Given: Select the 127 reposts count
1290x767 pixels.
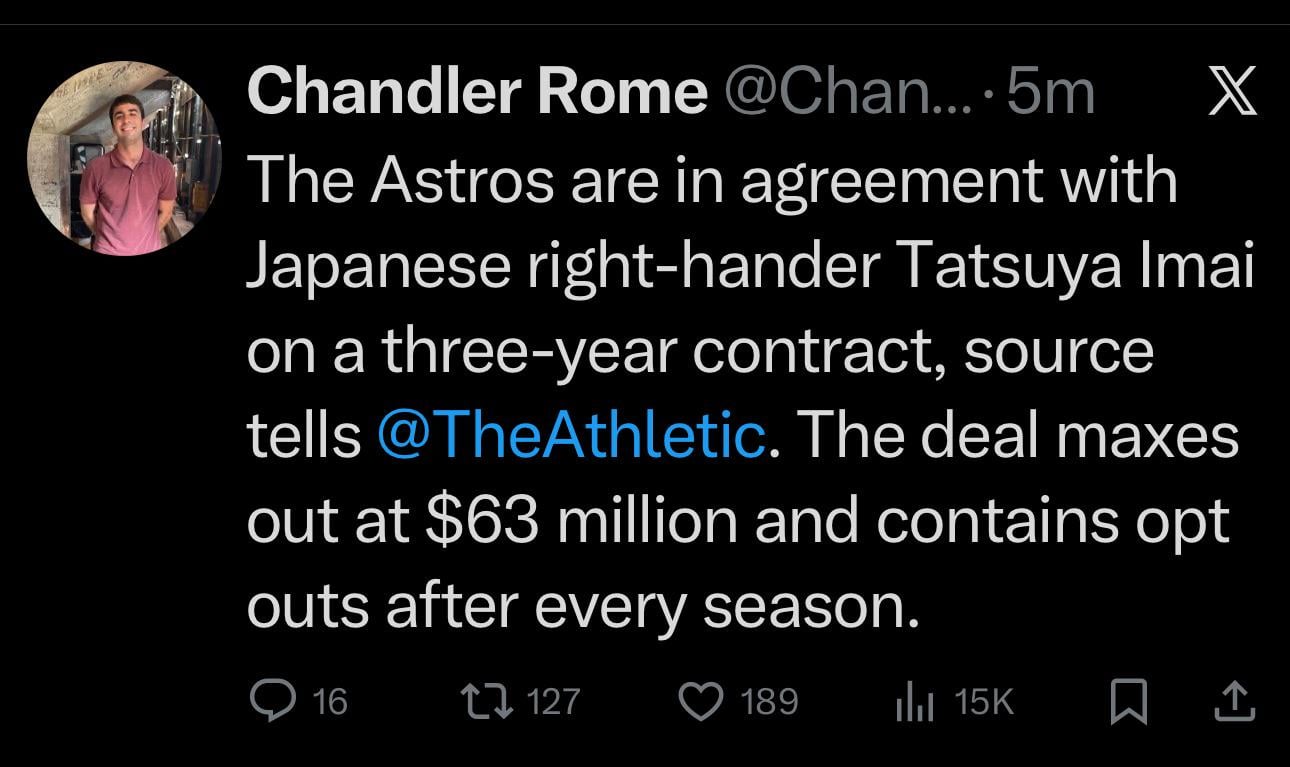Looking at the screenshot, I should 551,701.
